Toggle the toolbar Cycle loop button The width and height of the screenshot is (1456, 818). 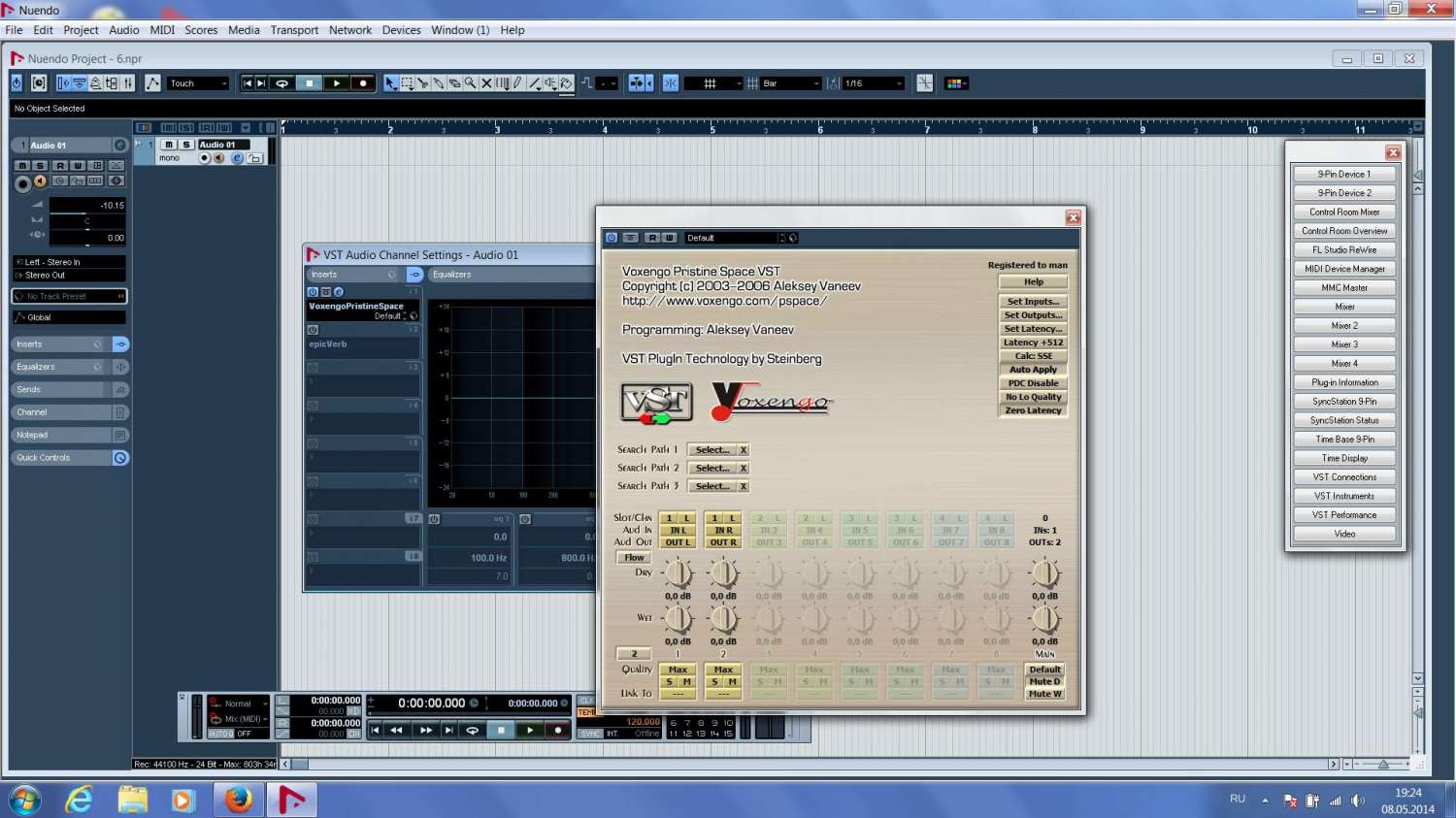281,83
